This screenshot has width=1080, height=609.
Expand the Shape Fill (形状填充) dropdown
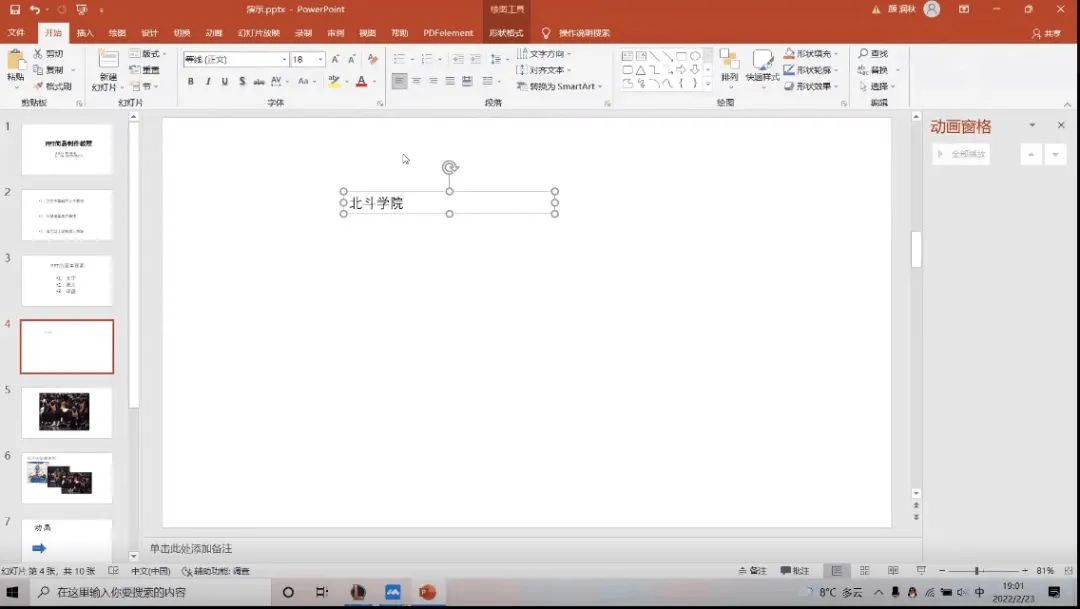coord(836,54)
